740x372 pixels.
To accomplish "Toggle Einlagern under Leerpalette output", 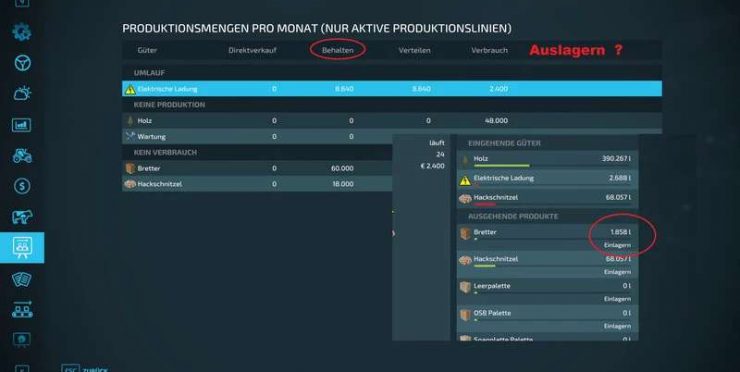I will point(617,299).
